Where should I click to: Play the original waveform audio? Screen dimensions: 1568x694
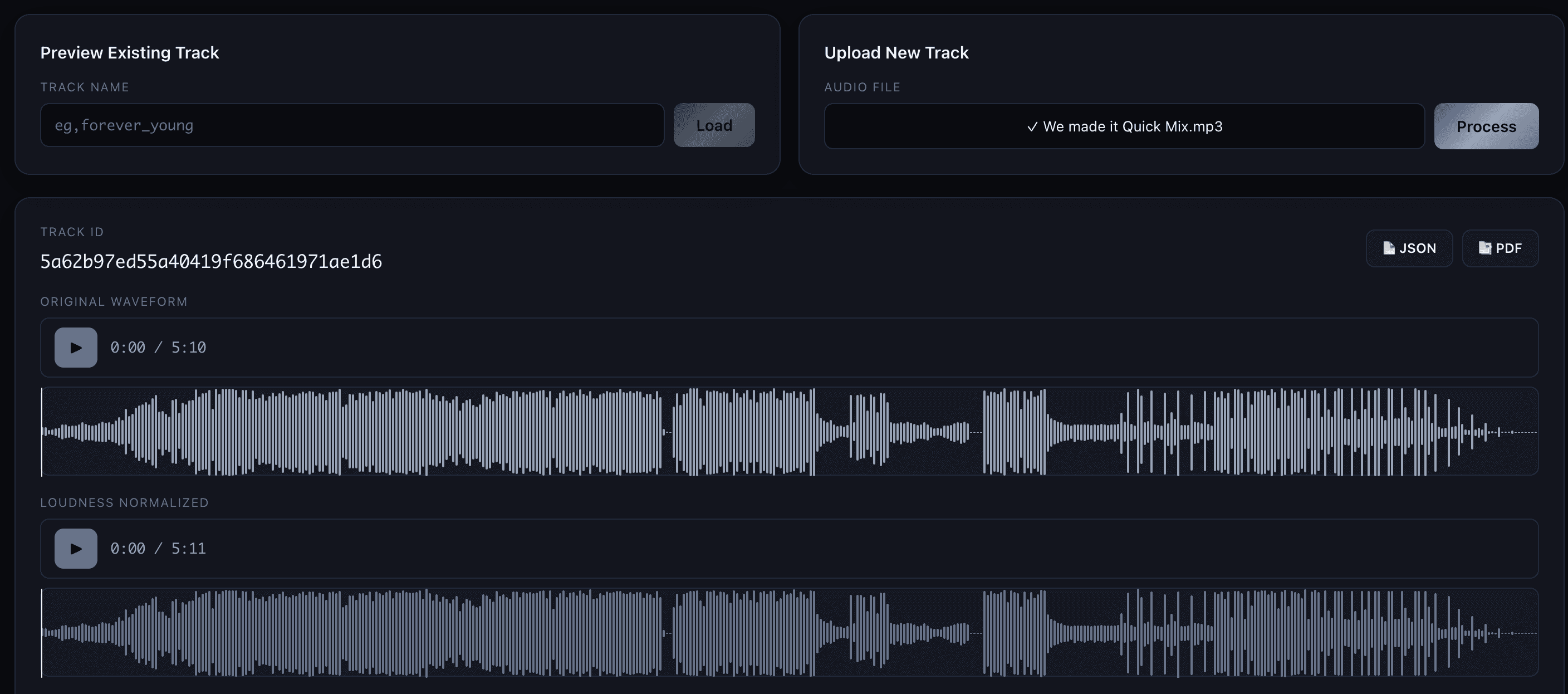click(76, 348)
